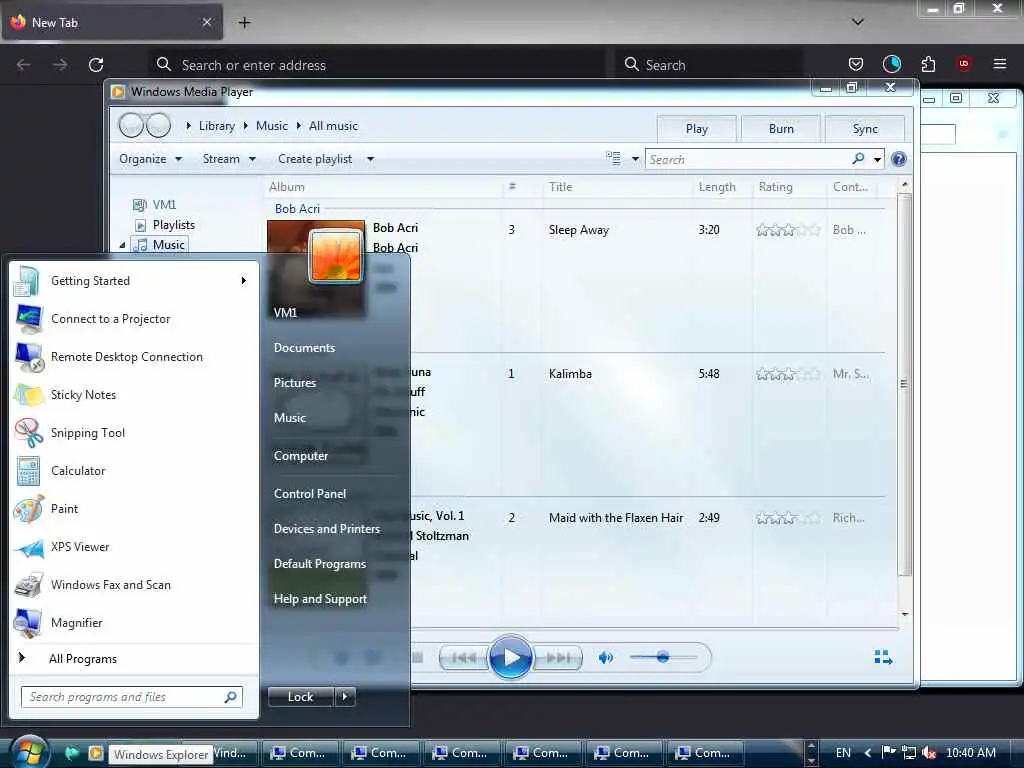Skip to the previous track

464,658
